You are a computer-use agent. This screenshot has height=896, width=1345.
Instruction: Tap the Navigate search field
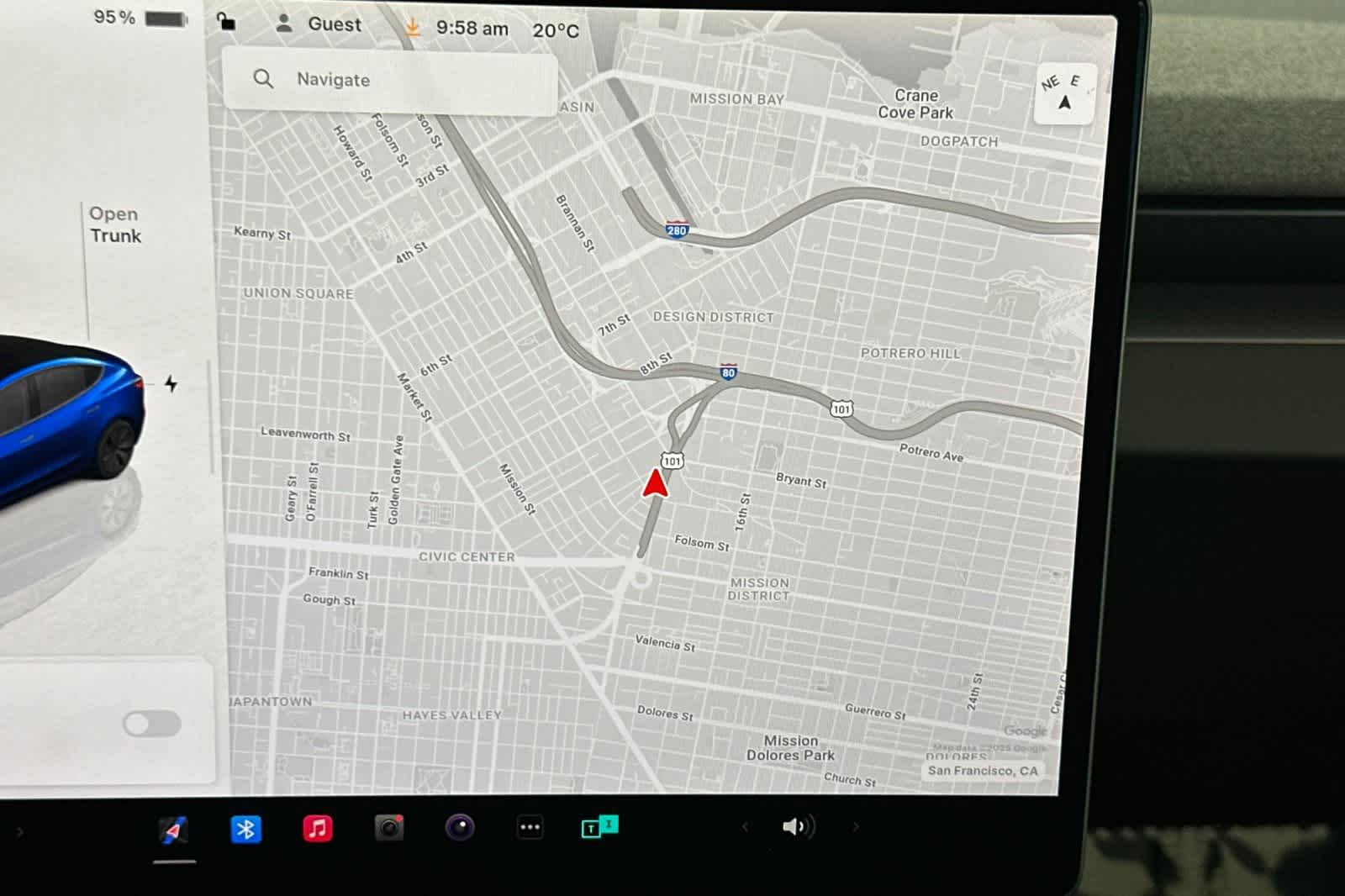390,81
